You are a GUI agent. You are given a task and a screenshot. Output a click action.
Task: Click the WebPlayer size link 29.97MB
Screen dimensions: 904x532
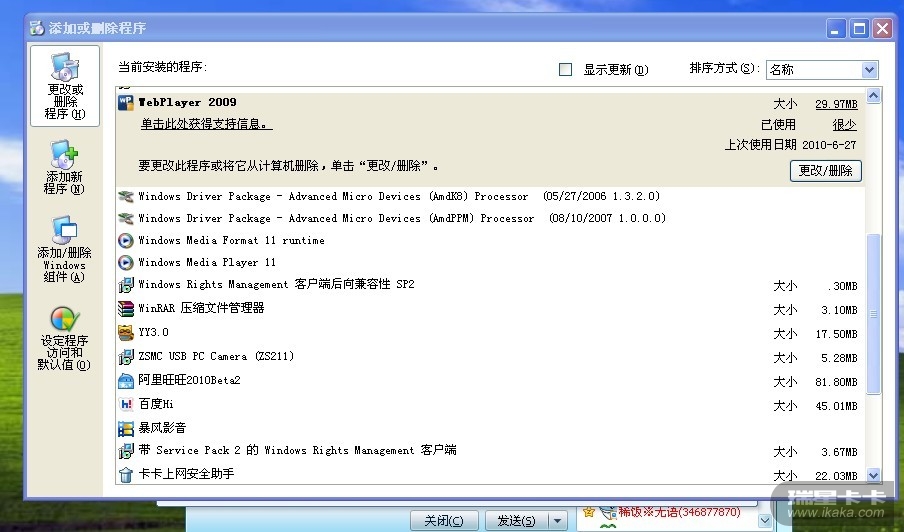(837, 104)
